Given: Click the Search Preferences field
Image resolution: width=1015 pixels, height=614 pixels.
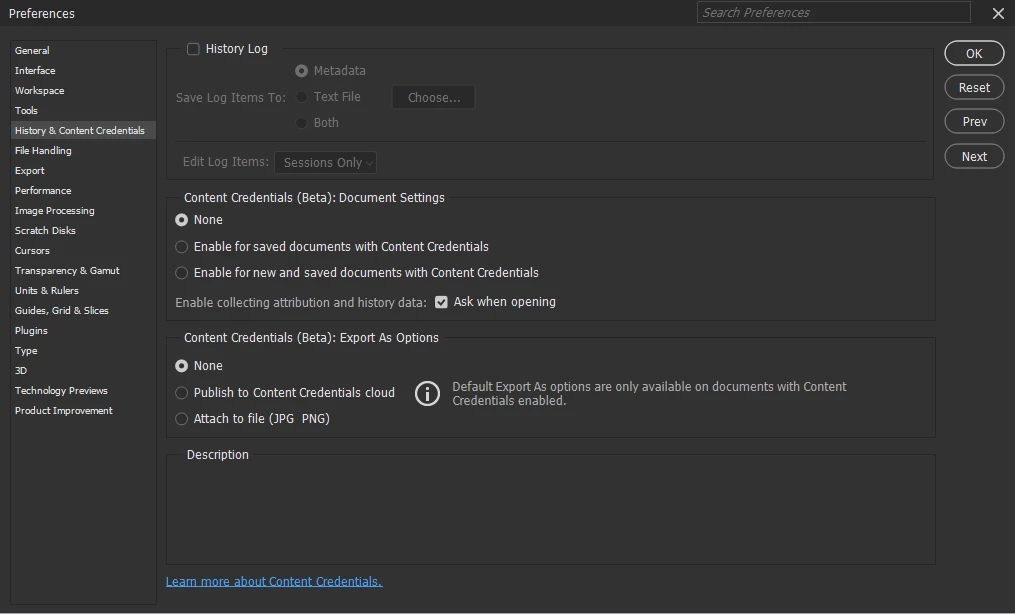Looking at the screenshot, I should click(x=833, y=13).
